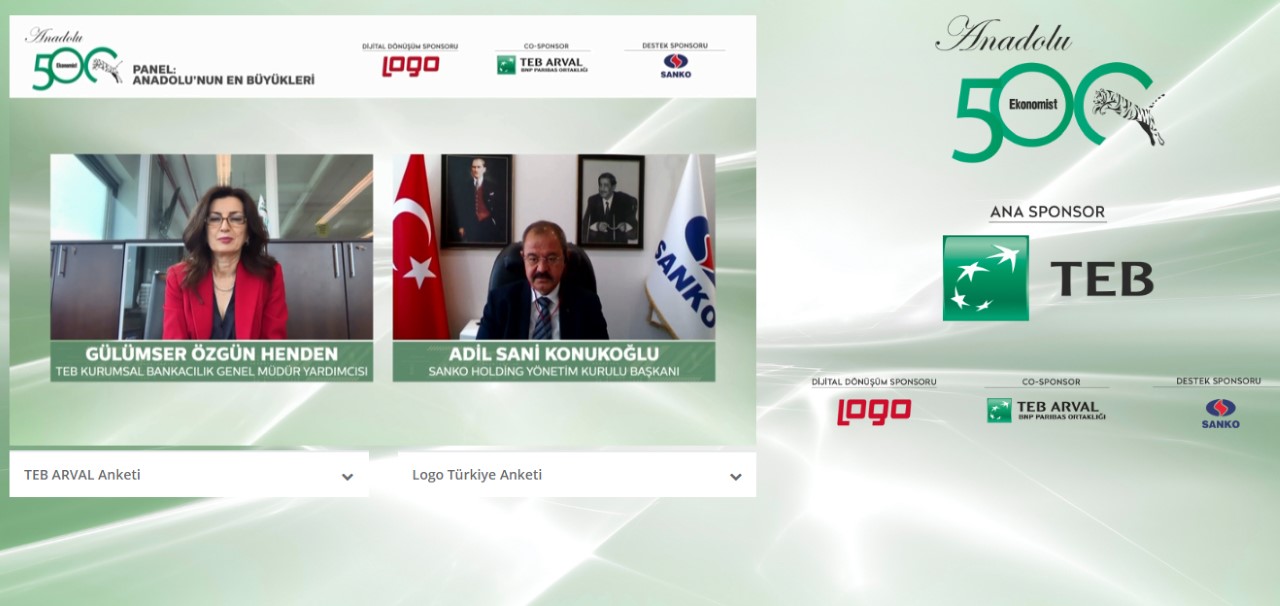Click the green TEB star emblem under Ana Sponsor
1280x606 pixels.
pos(985,278)
